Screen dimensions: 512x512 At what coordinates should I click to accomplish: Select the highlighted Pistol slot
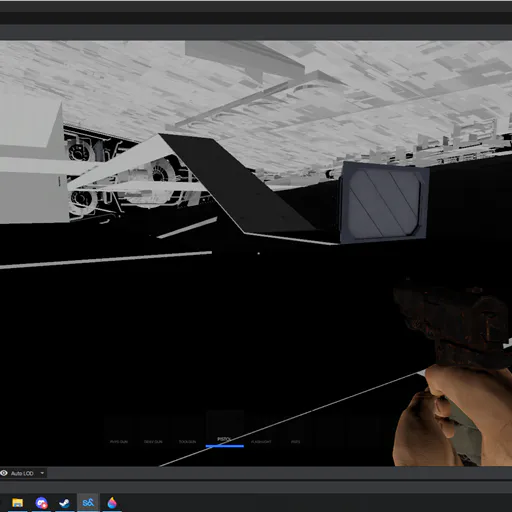tap(225, 429)
